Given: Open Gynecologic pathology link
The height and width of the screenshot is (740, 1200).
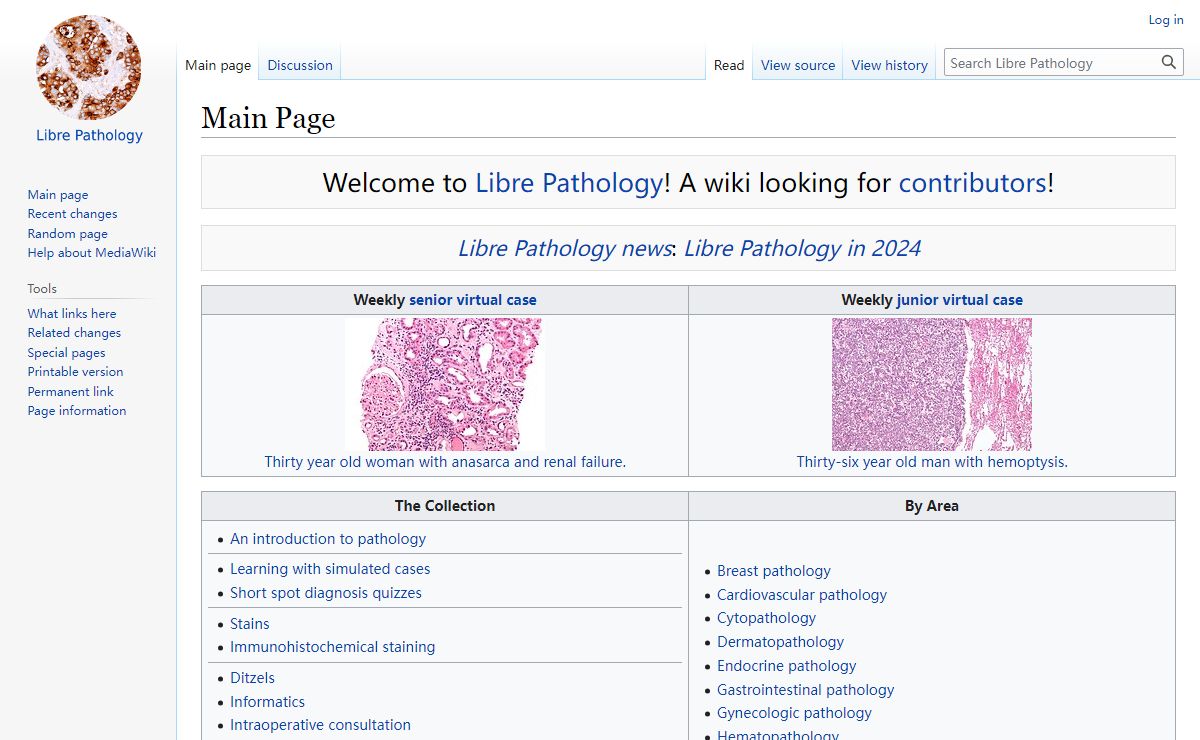Looking at the screenshot, I should (x=794, y=713).
